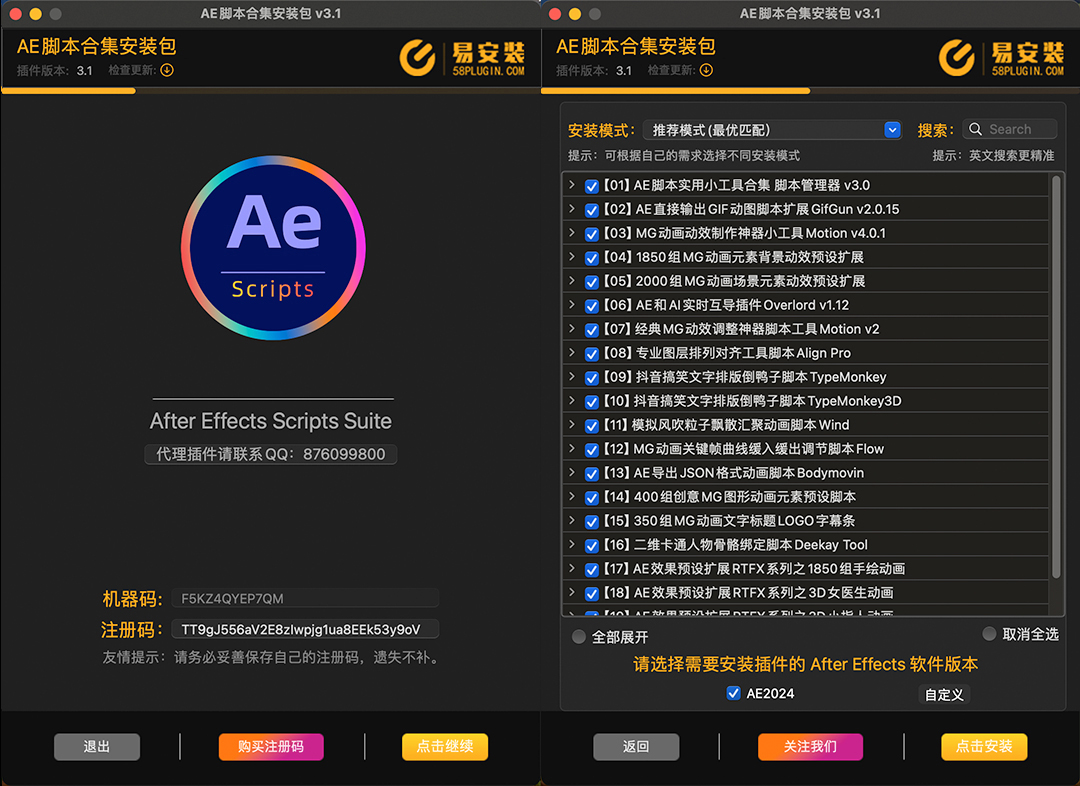Uncheck the [17] RTFX 1850组手绘动画 checkbox
Viewport: 1080px width, 786px height.
coord(591,570)
